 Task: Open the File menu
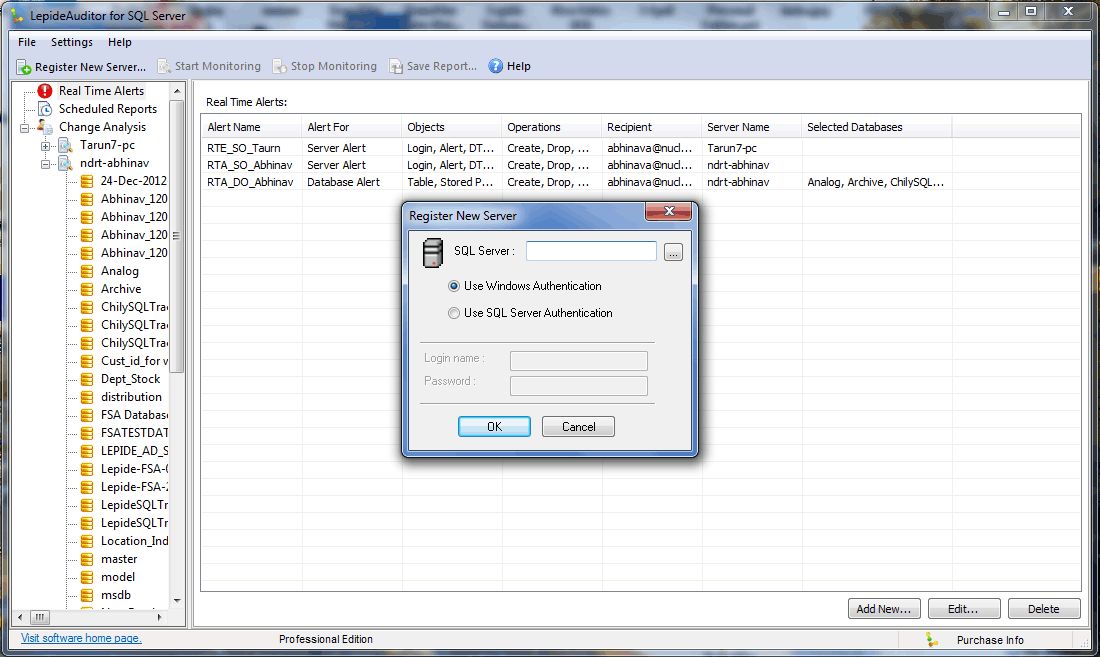27,42
